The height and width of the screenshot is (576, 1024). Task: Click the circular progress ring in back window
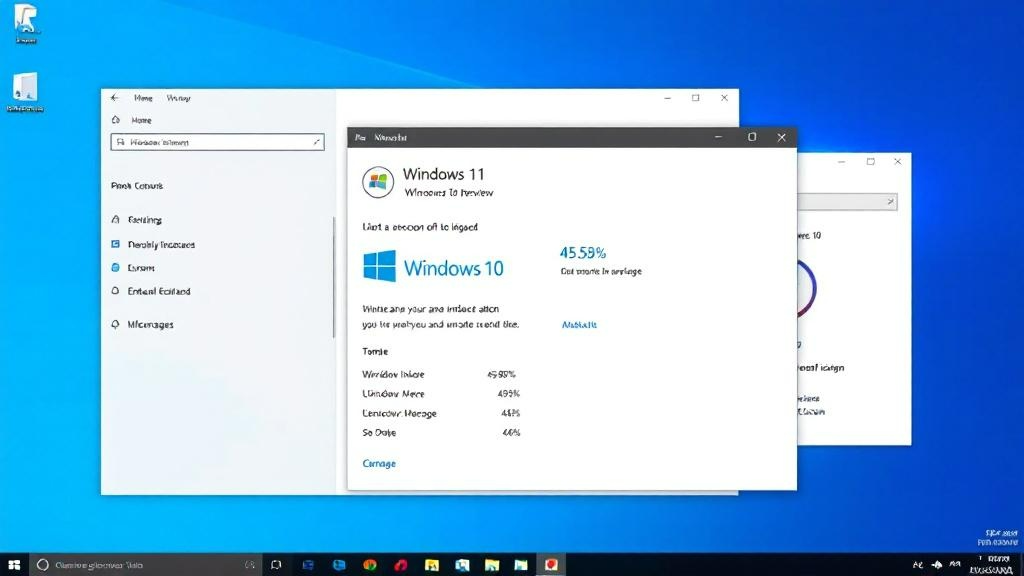coord(806,288)
